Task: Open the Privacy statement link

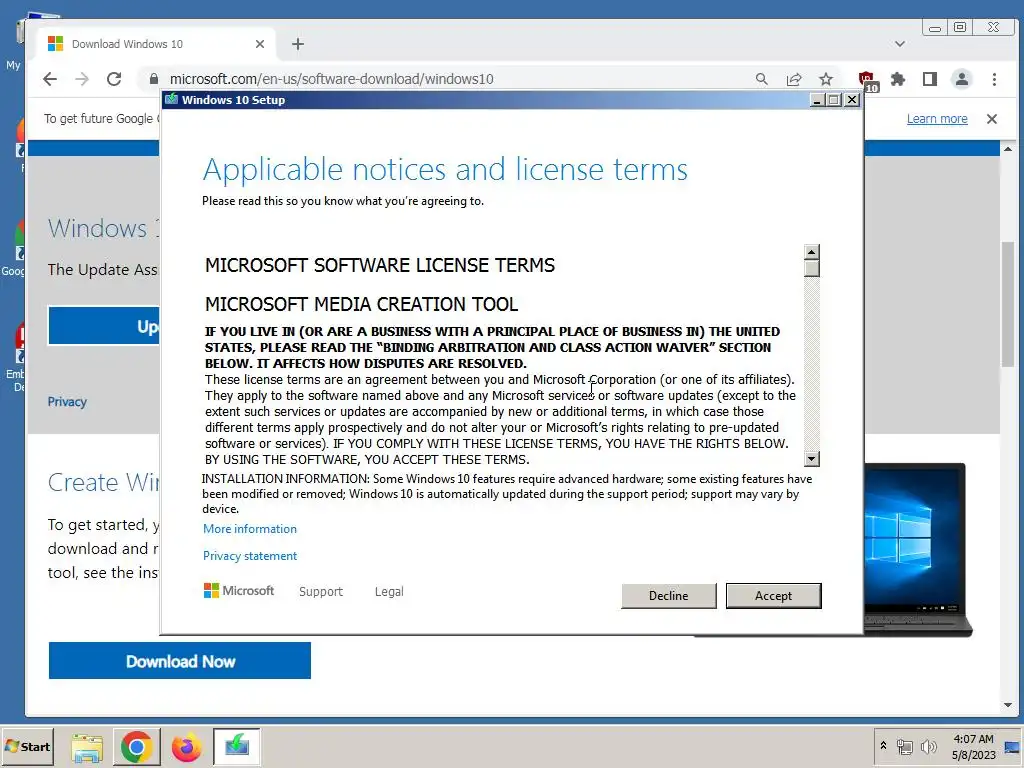Action: 249,556
